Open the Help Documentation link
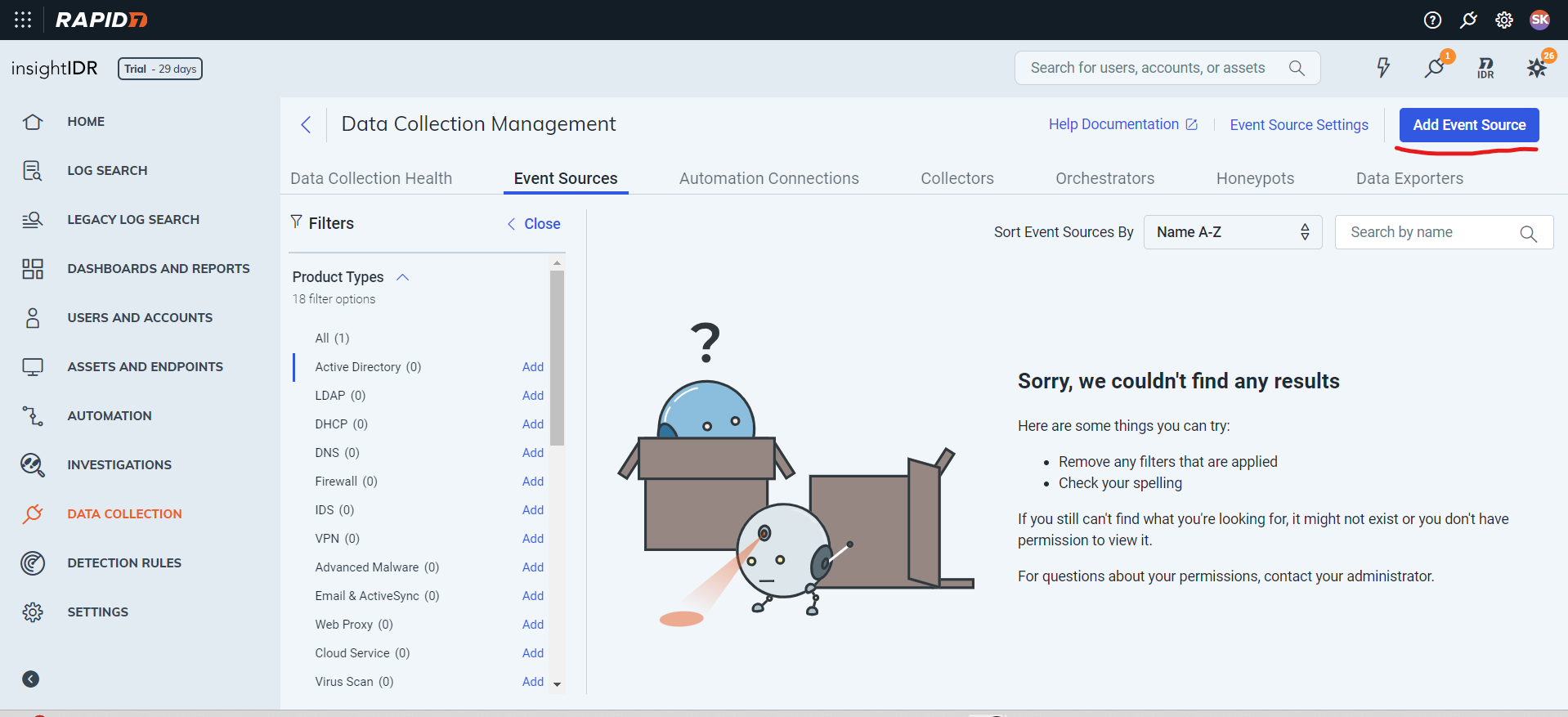This screenshot has width=1568, height=717. pyautogui.click(x=1122, y=124)
